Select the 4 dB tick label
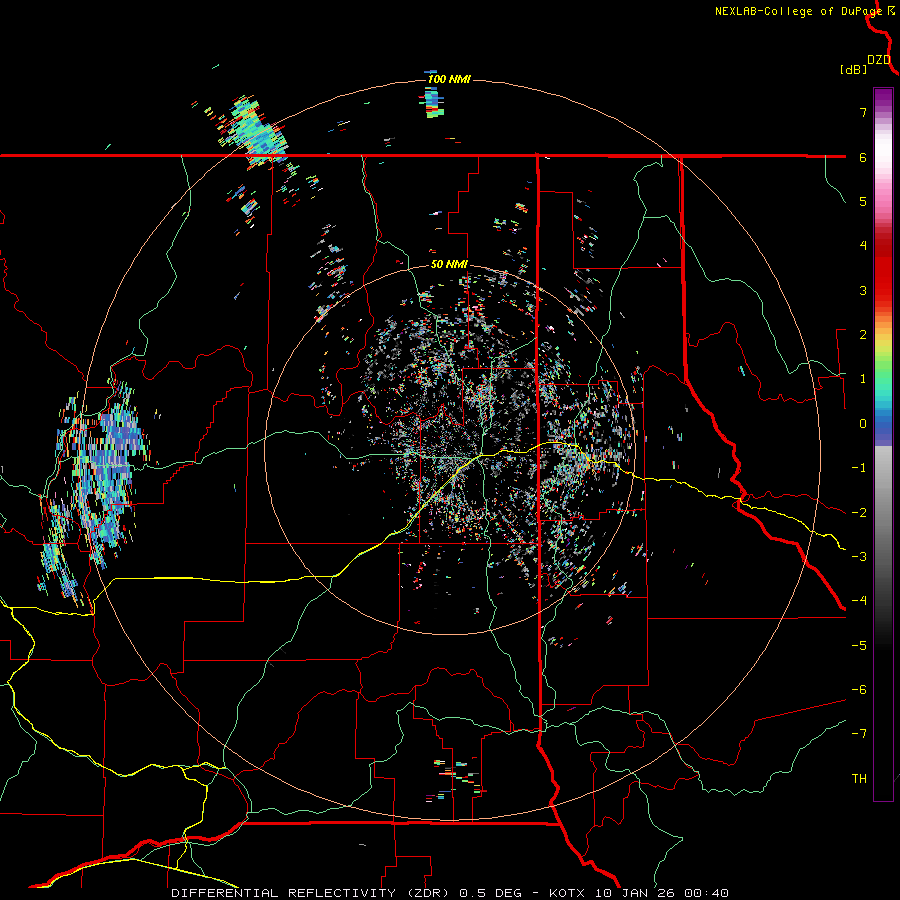This screenshot has height=900, width=900. (x=863, y=246)
